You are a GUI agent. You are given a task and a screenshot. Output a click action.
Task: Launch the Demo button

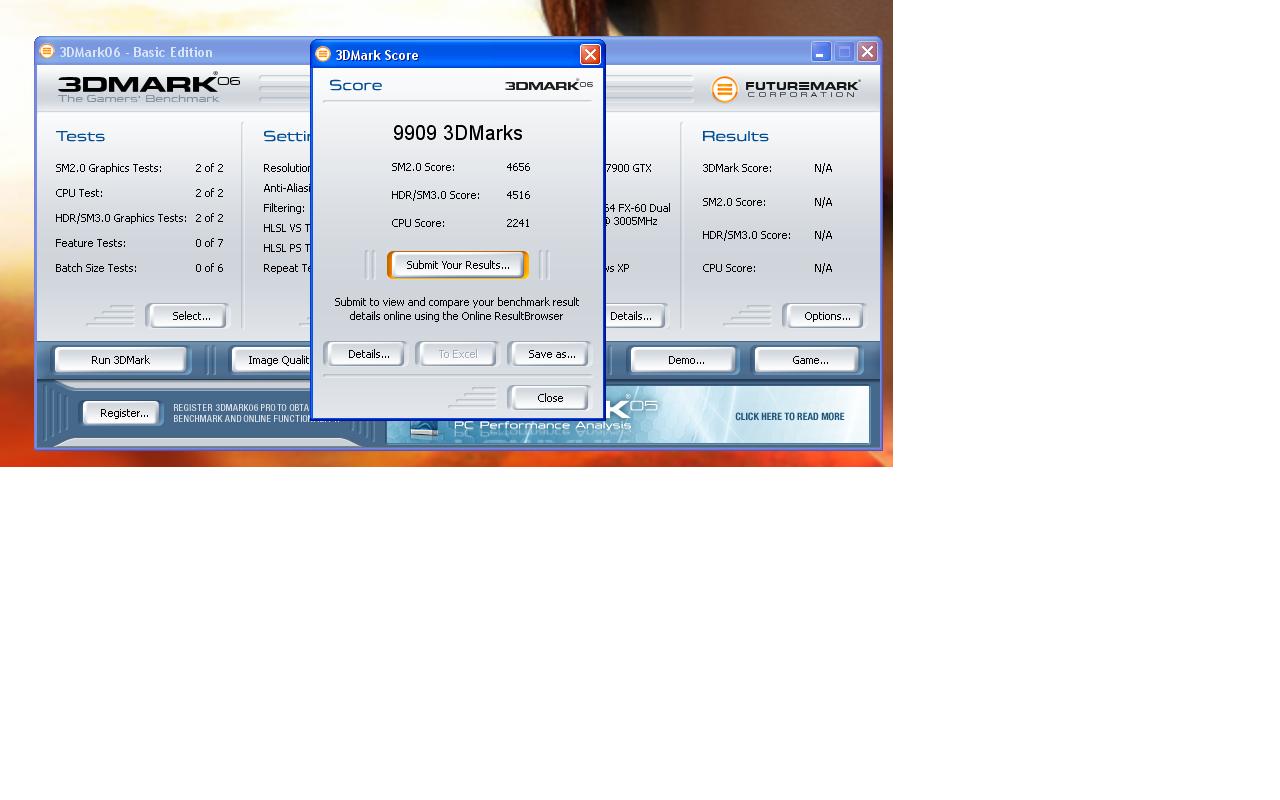point(685,360)
